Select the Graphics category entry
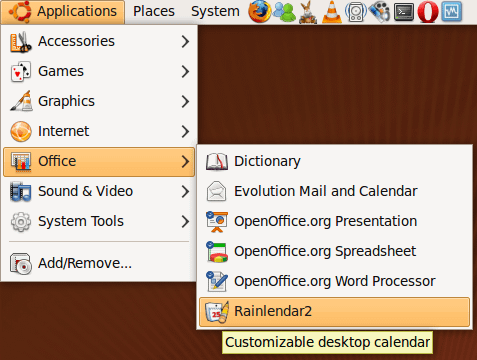The height and width of the screenshot is (360, 477). [99, 101]
